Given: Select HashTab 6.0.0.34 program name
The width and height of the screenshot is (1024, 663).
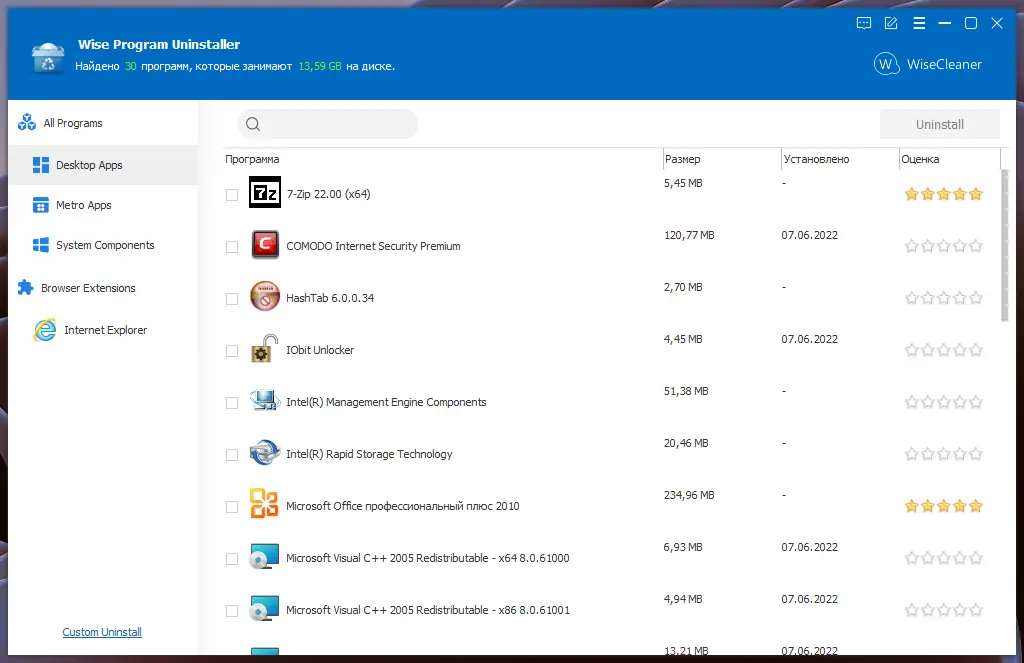Looking at the screenshot, I should click(x=330, y=298).
